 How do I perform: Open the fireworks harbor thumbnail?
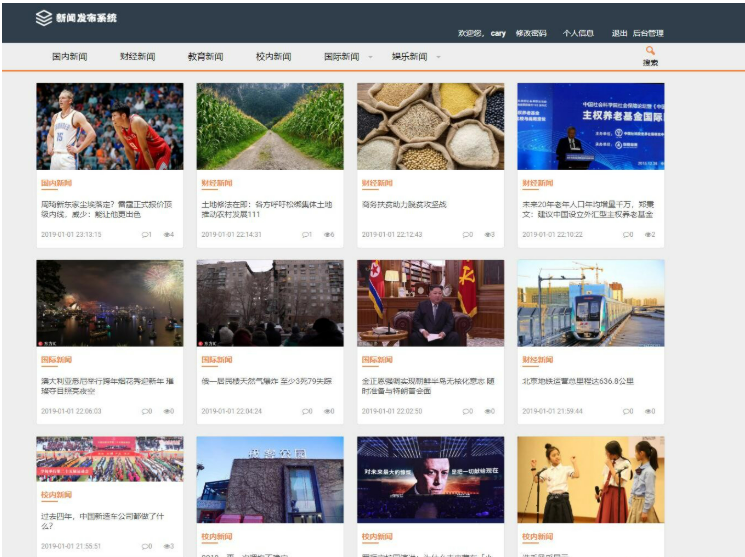[110, 303]
